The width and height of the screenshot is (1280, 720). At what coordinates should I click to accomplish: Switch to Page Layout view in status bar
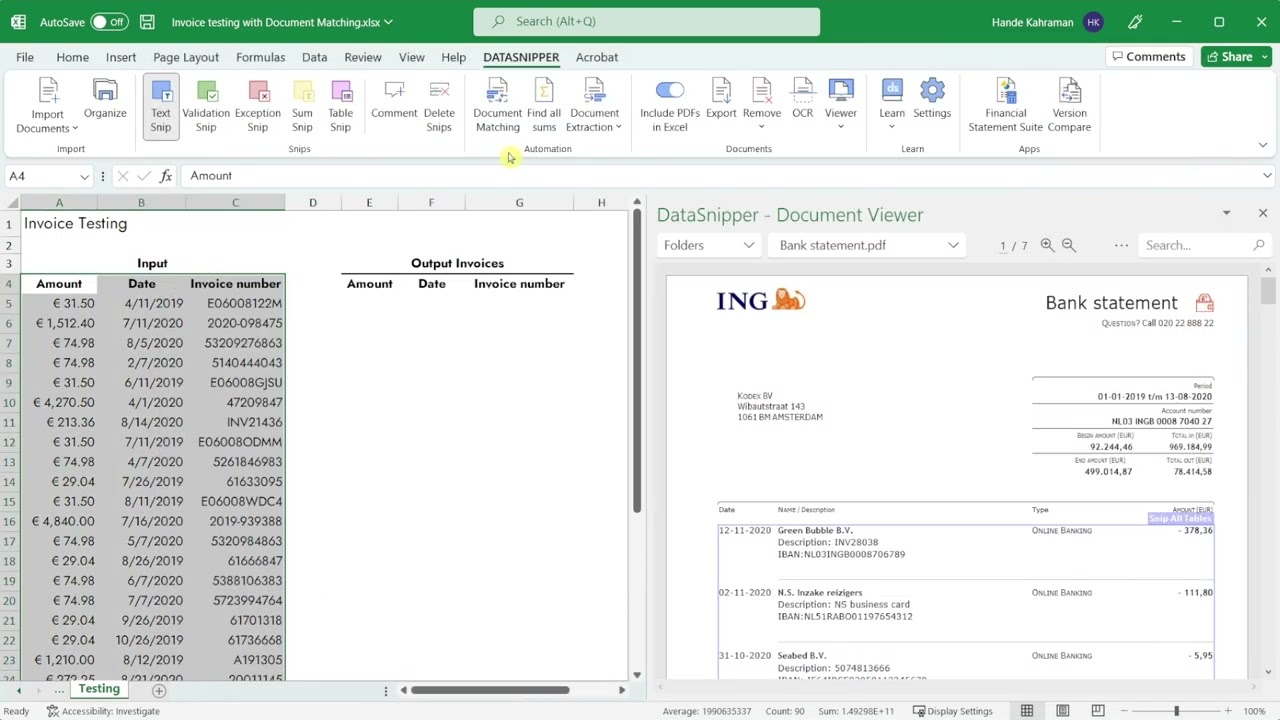click(1063, 711)
